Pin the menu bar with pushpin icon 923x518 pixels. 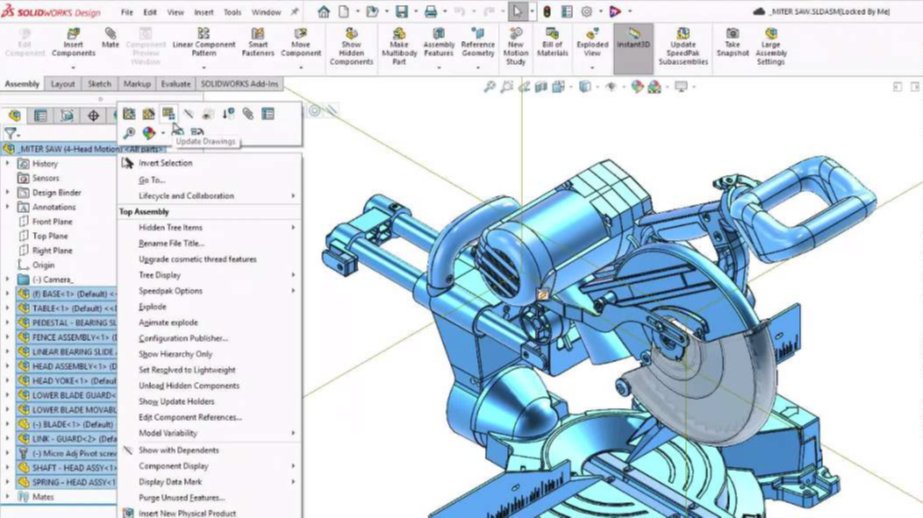coord(294,11)
